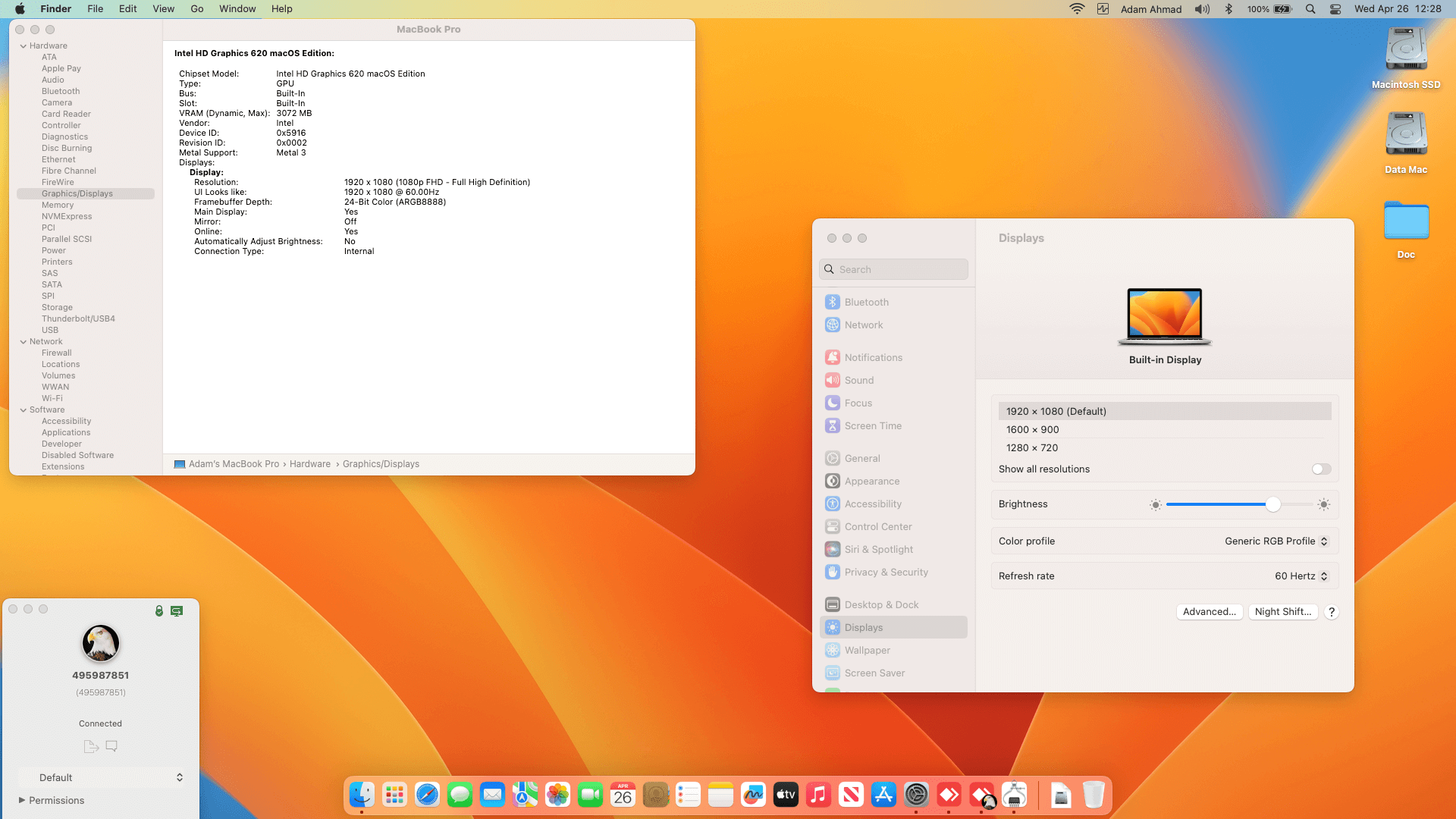The height and width of the screenshot is (819, 1456).
Task: Open the Help menu
Action: point(282,9)
